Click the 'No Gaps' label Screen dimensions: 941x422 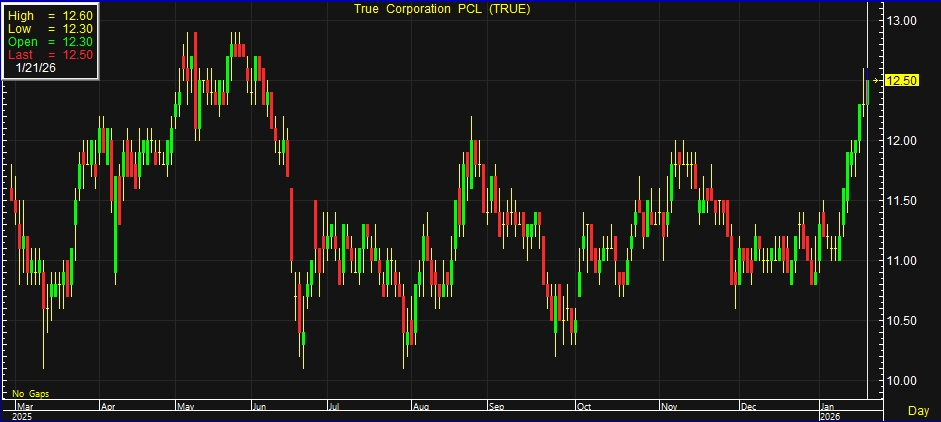(x=30, y=394)
